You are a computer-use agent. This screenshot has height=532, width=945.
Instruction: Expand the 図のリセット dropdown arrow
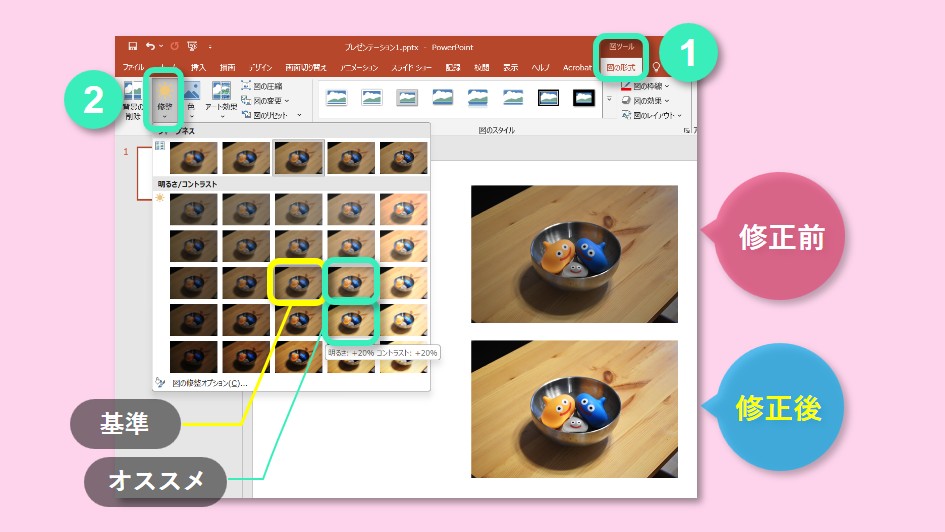(299, 114)
